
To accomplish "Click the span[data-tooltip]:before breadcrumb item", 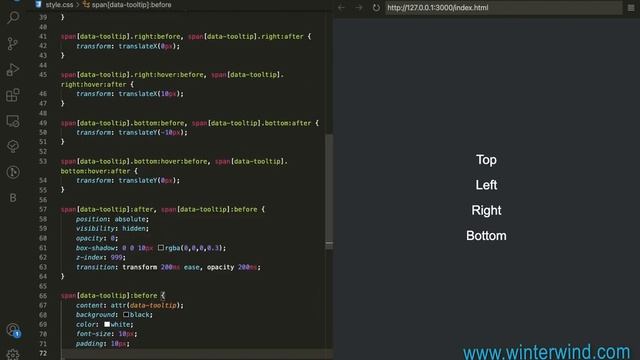I will (131, 5).
